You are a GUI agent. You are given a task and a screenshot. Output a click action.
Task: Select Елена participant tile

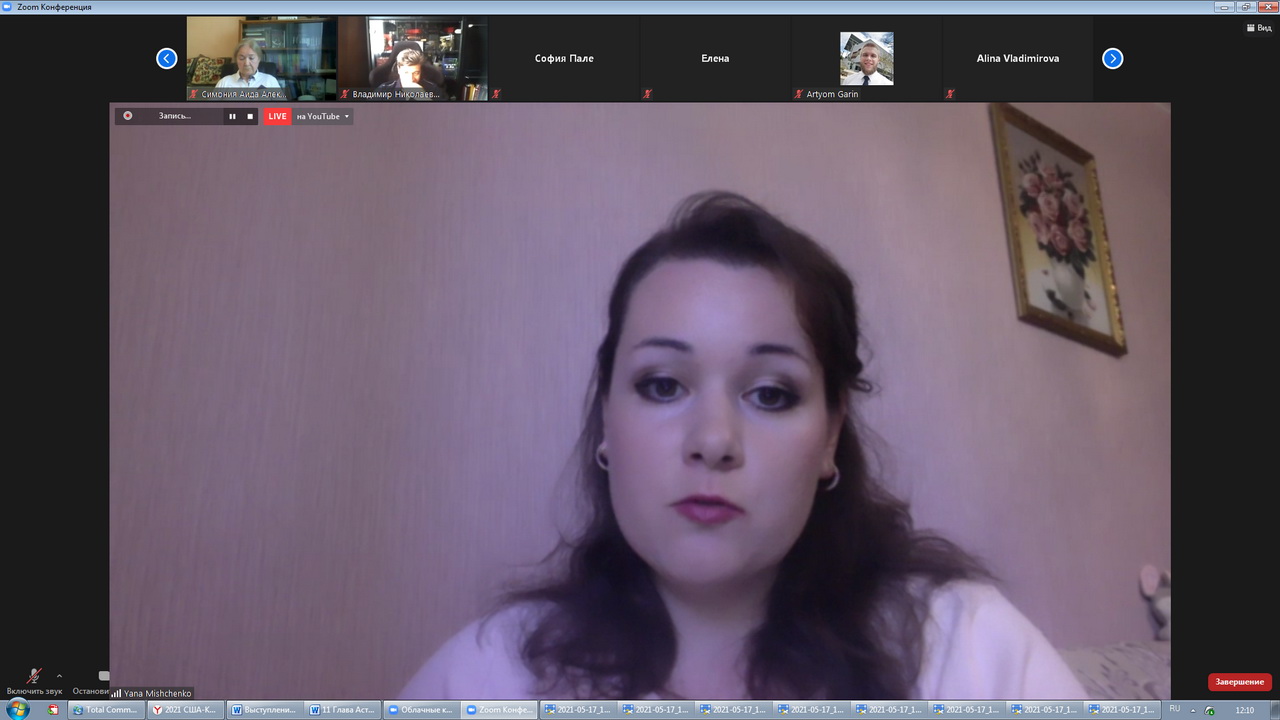[x=715, y=58]
